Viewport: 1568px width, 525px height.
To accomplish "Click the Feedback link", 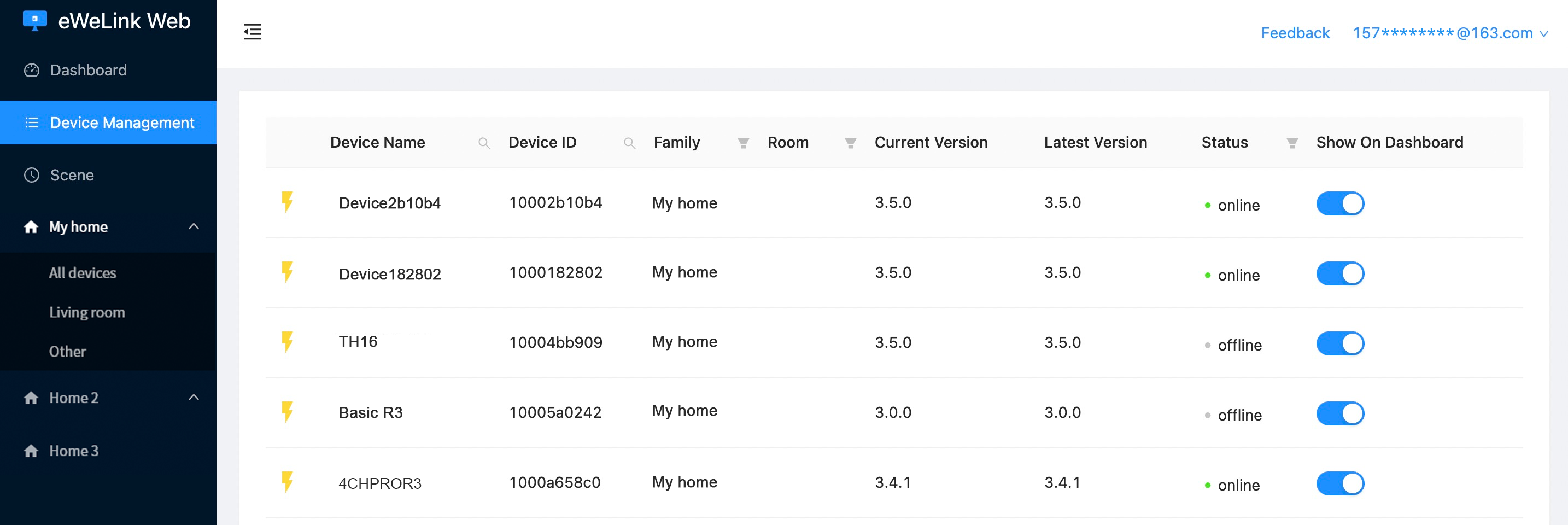I will 1295,33.
